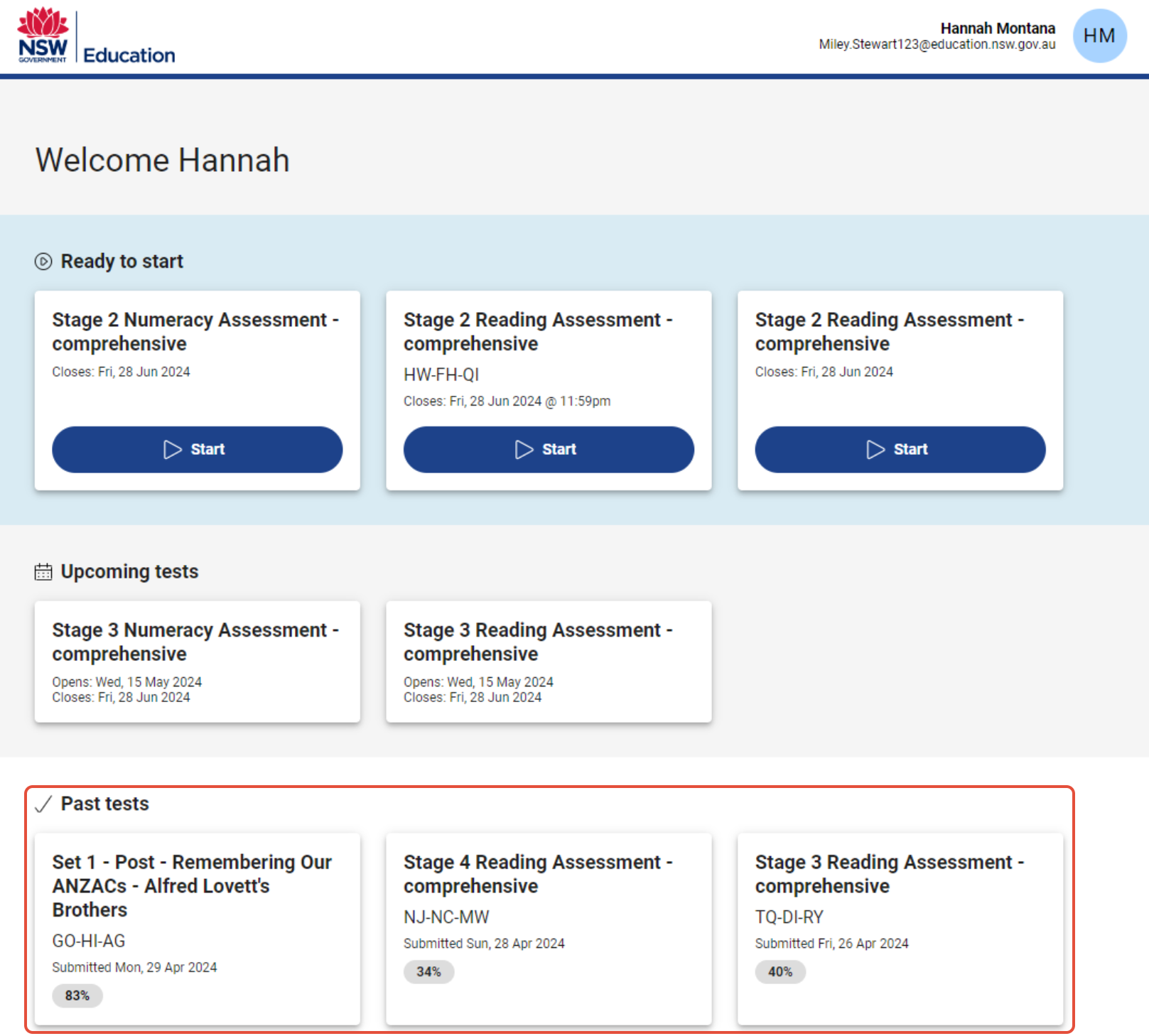Click the 83% score badge

(77, 995)
